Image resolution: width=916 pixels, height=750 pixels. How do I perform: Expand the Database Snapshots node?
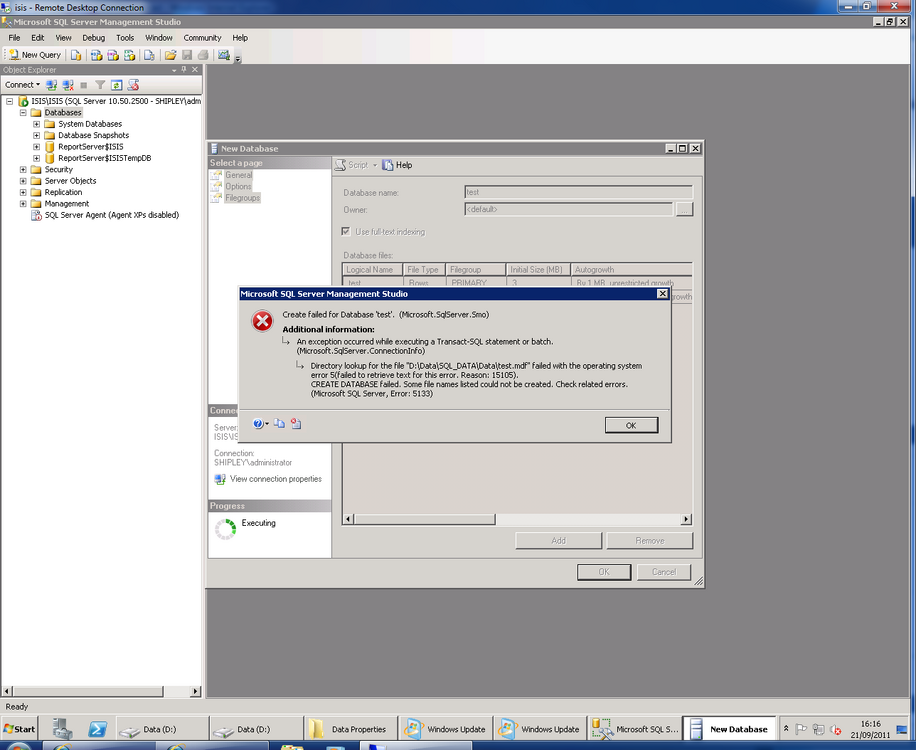36,136
